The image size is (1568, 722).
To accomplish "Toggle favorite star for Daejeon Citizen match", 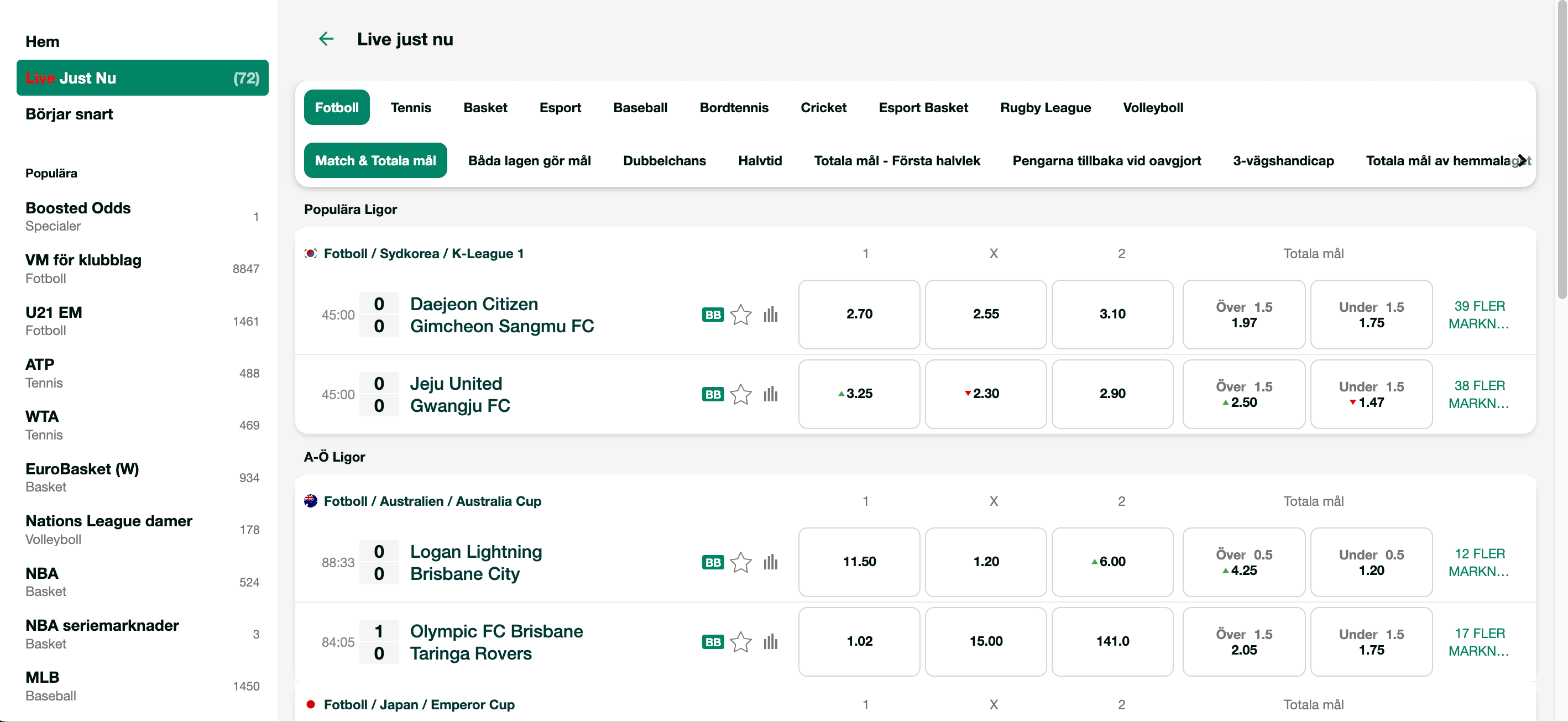I will (x=741, y=315).
